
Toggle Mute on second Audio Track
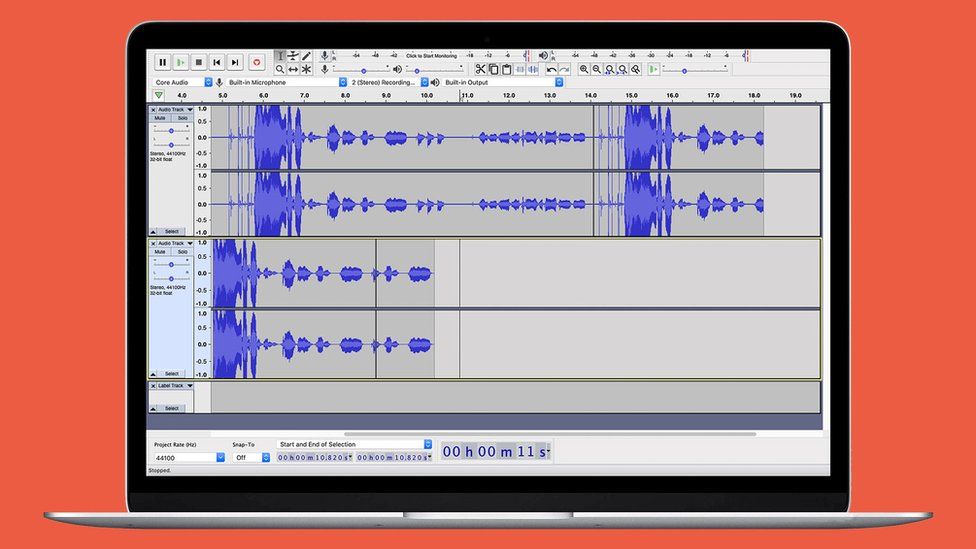[x=160, y=252]
